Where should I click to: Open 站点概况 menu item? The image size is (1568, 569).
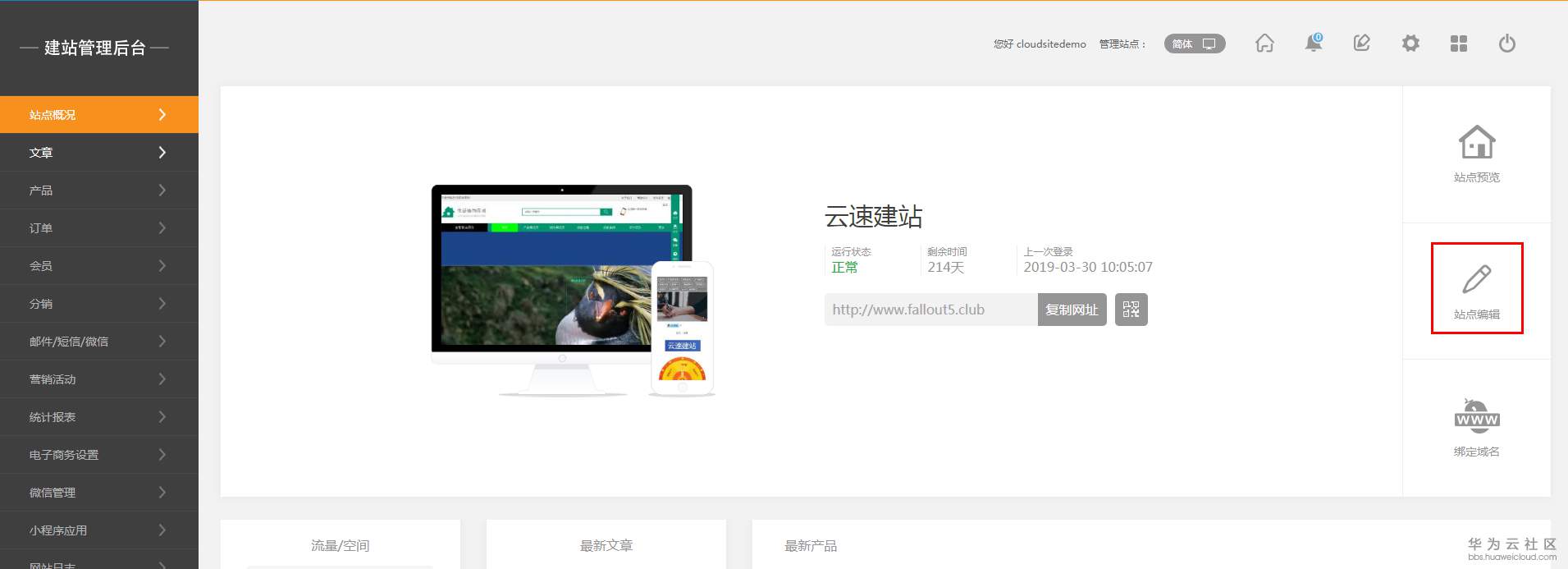pos(99,114)
